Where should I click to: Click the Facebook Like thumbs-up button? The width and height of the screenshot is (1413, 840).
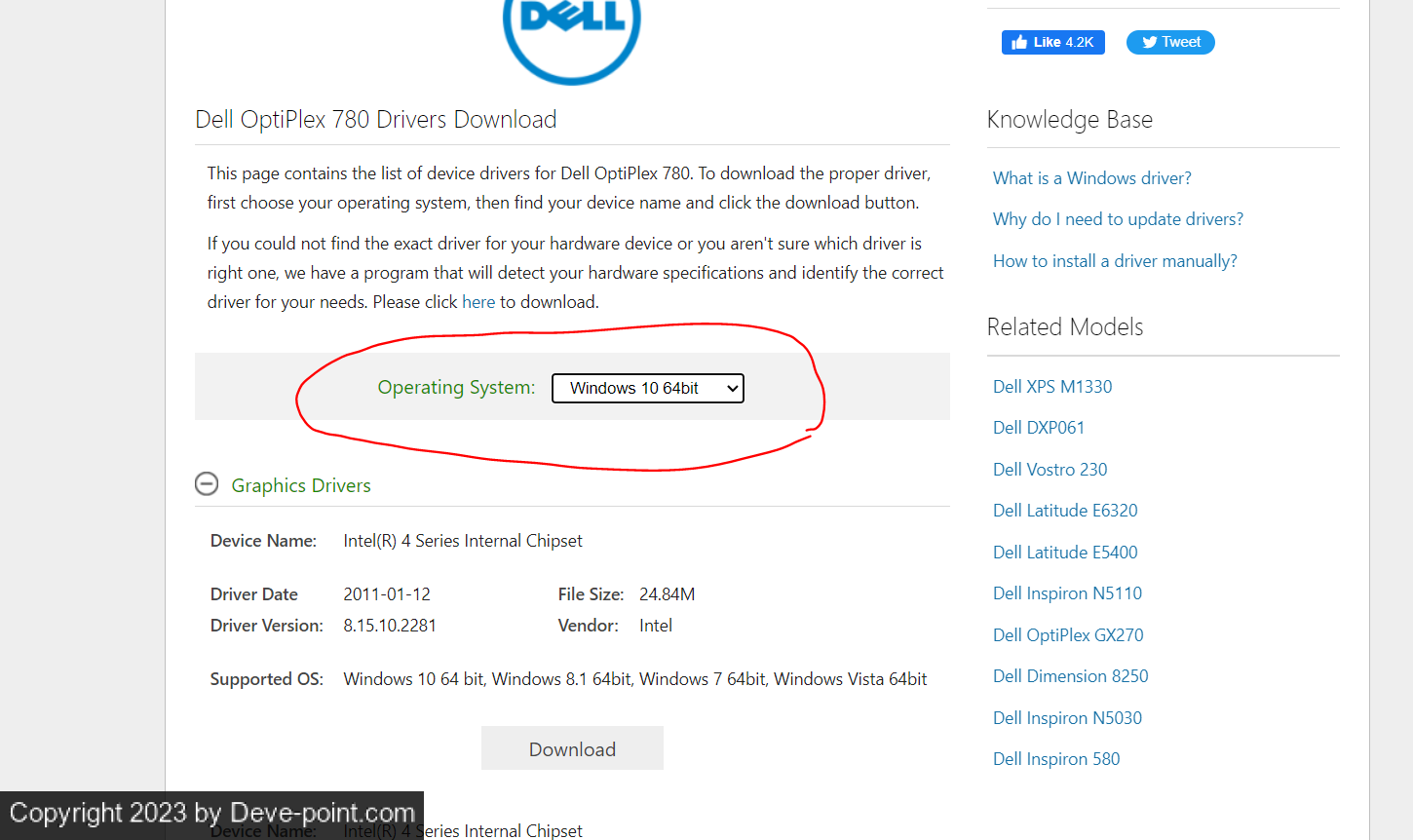point(1053,42)
